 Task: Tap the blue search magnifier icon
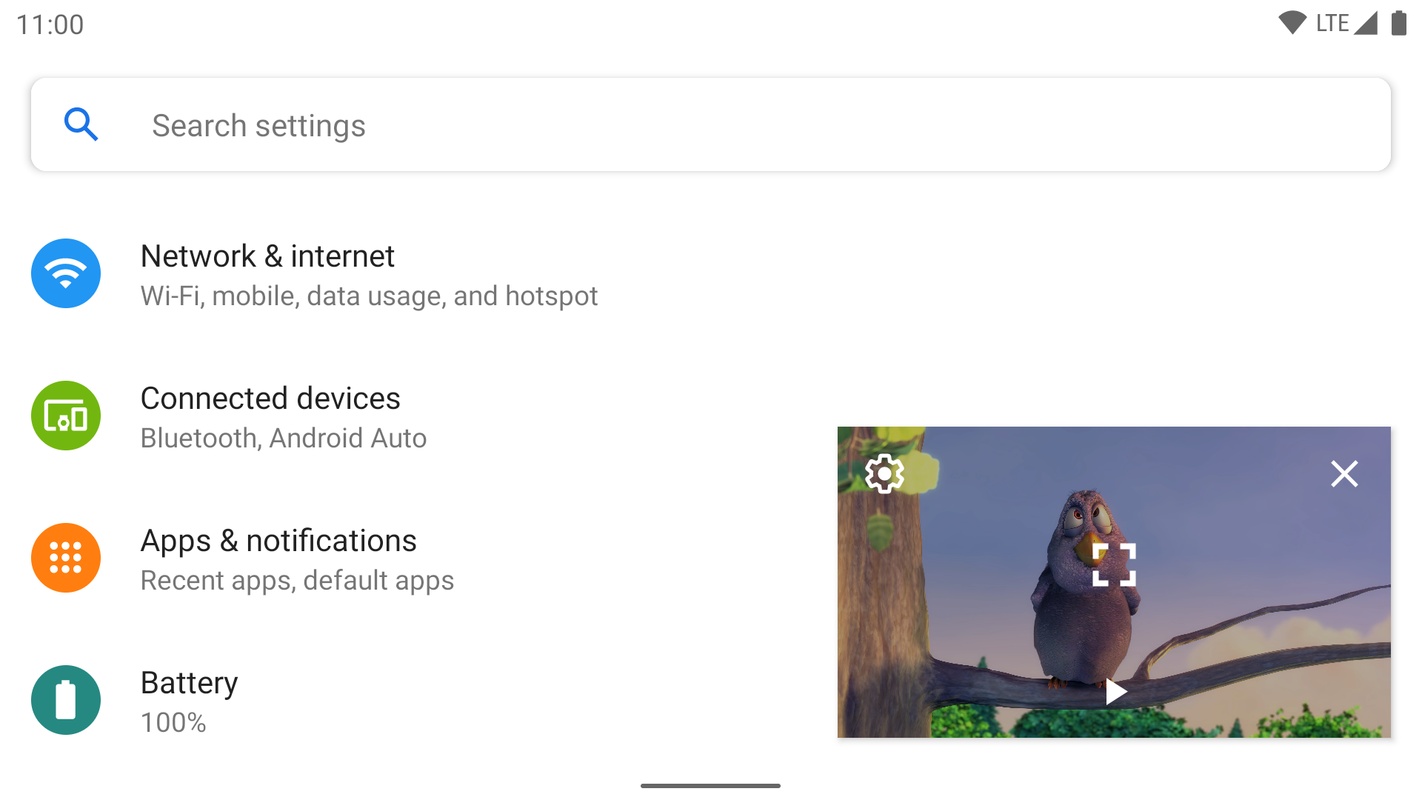click(80, 124)
